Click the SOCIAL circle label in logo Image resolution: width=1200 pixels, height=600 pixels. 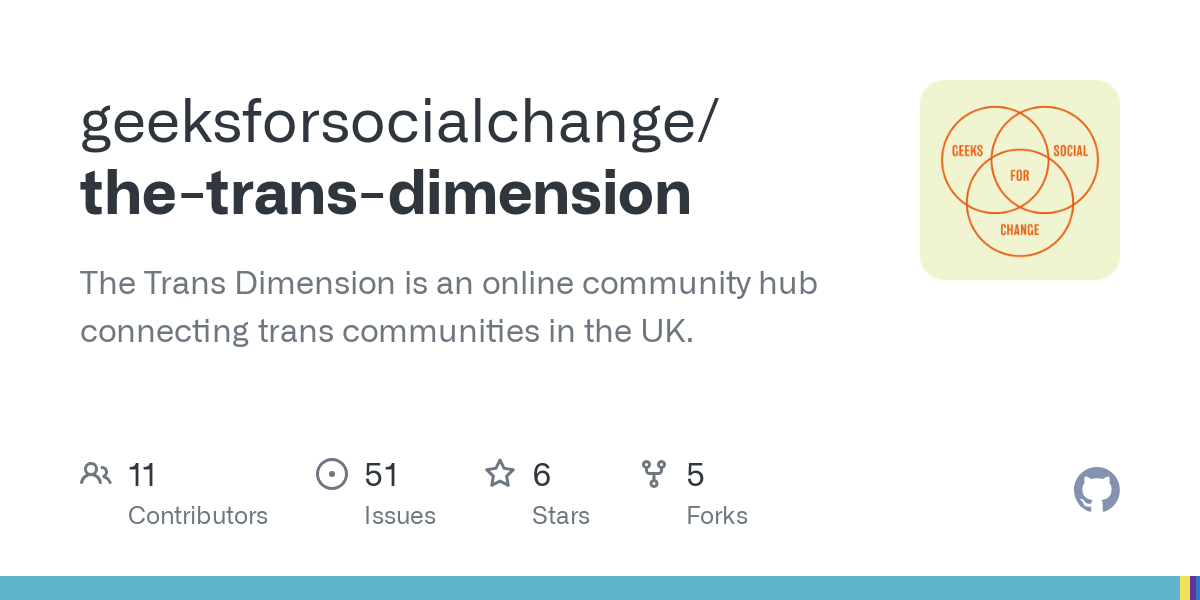tap(1070, 151)
